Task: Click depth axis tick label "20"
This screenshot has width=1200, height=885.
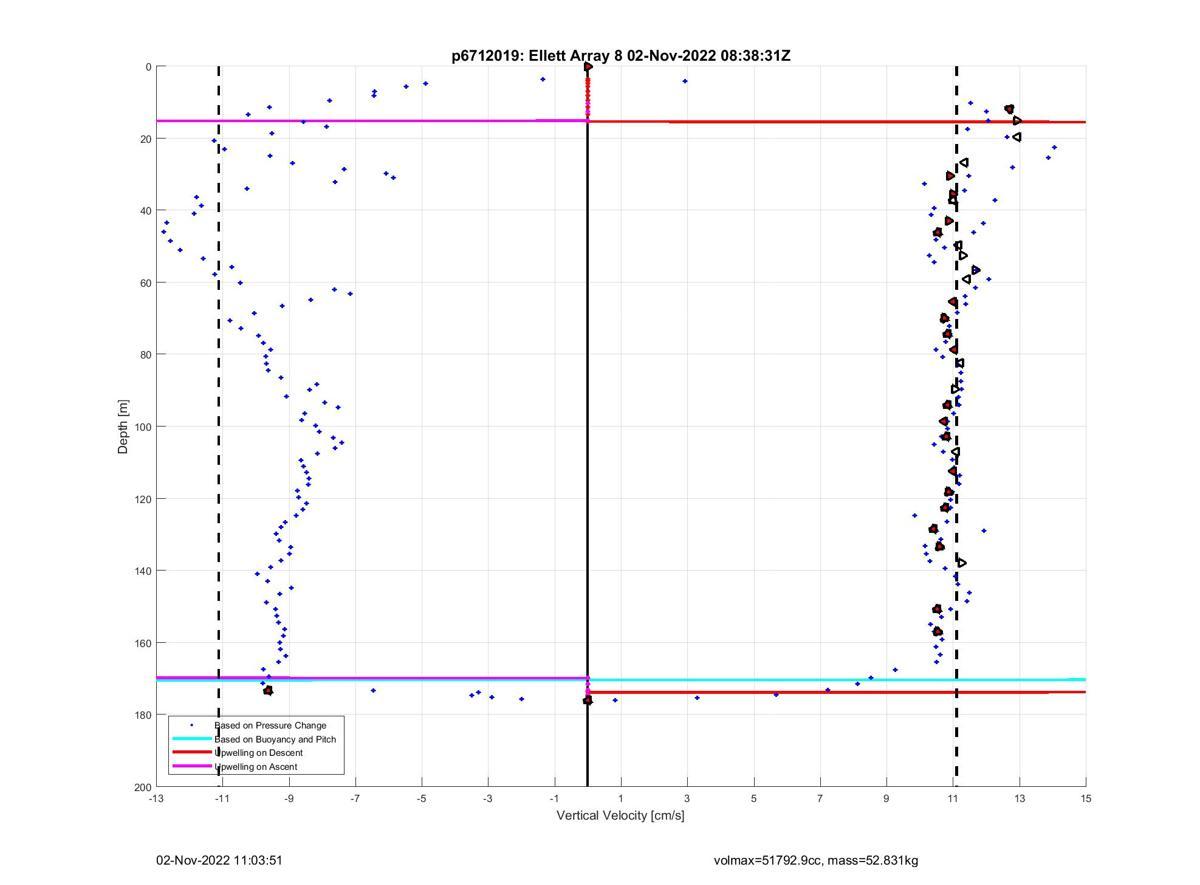Action: click(x=144, y=139)
